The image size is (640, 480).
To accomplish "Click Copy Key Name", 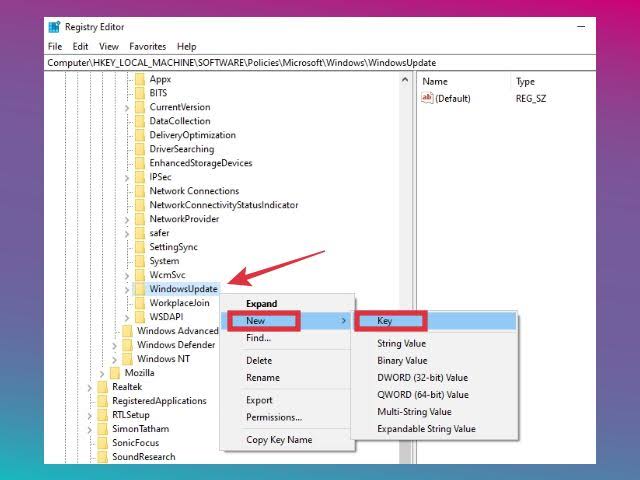I will [287, 440].
